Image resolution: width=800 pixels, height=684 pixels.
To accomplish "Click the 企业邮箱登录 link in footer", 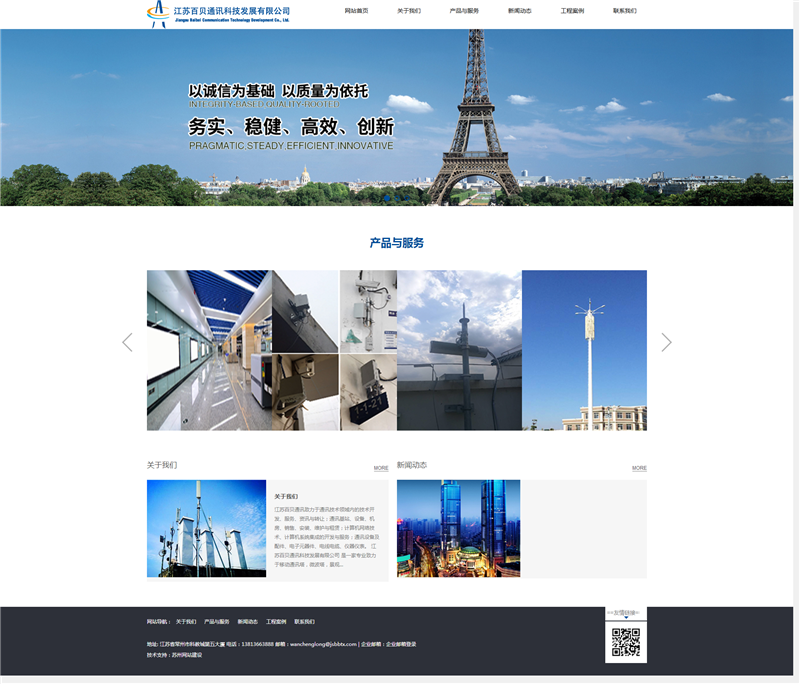I will tap(401, 644).
